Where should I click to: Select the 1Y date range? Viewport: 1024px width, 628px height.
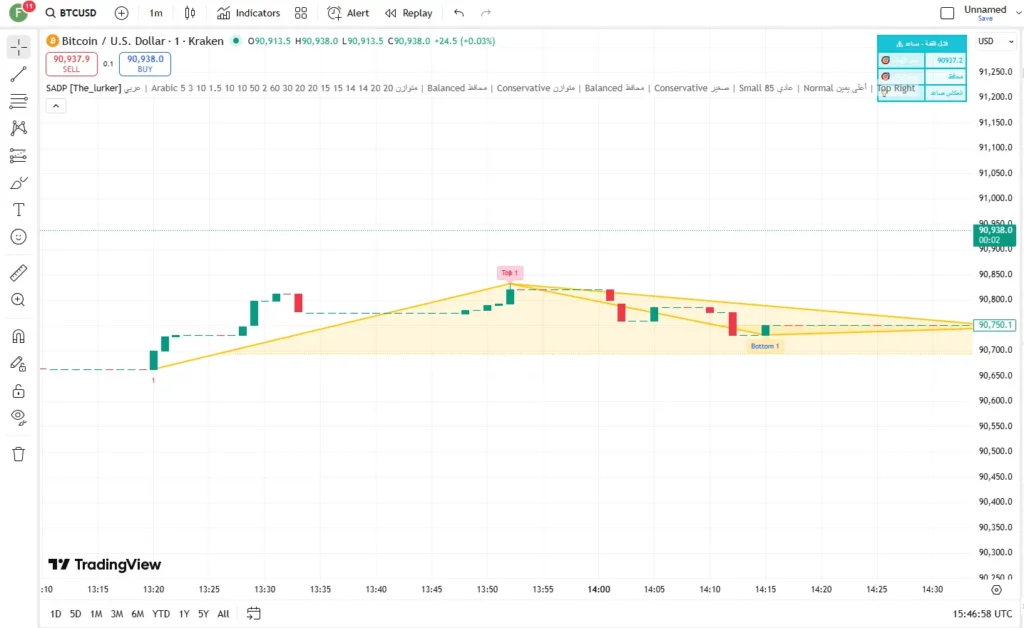[x=184, y=614]
